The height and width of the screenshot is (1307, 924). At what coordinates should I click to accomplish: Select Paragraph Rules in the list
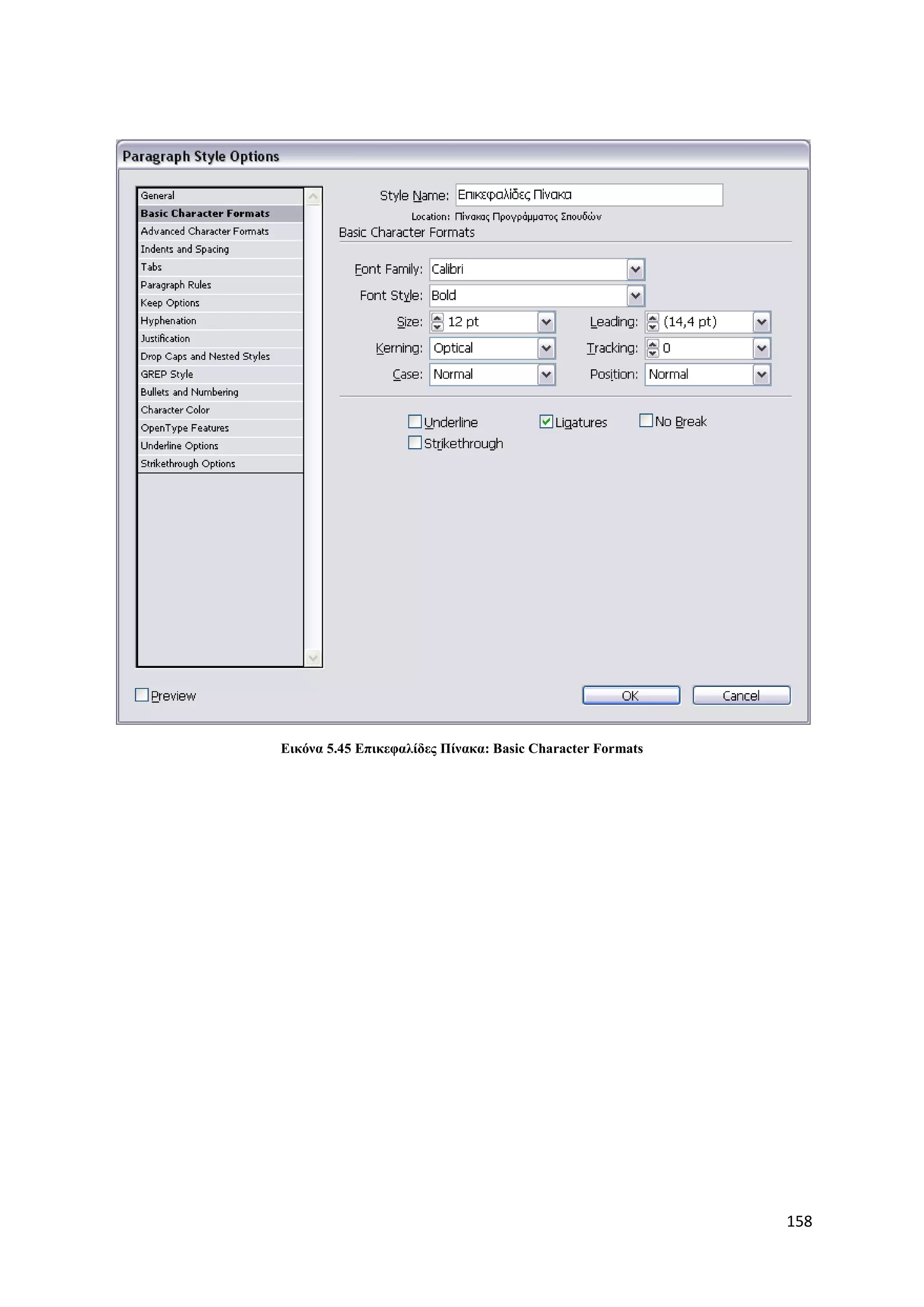coord(220,285)
